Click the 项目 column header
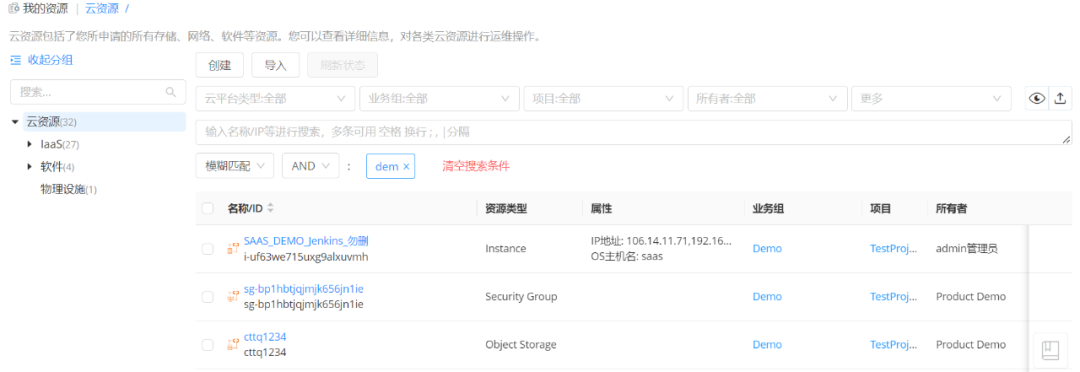This screenshot has height=372, width=1080. tap(880, 208)
